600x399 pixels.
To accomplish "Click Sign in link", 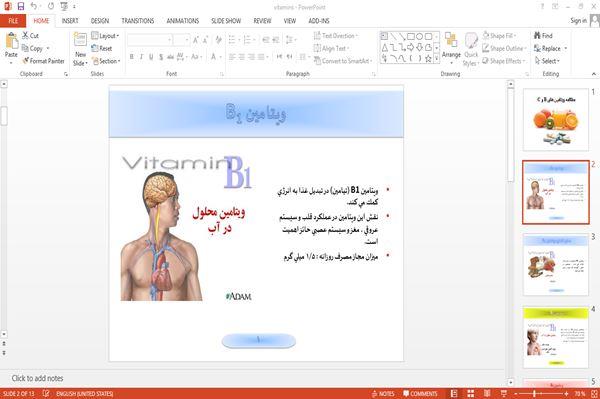I will [x=578, y=21].
